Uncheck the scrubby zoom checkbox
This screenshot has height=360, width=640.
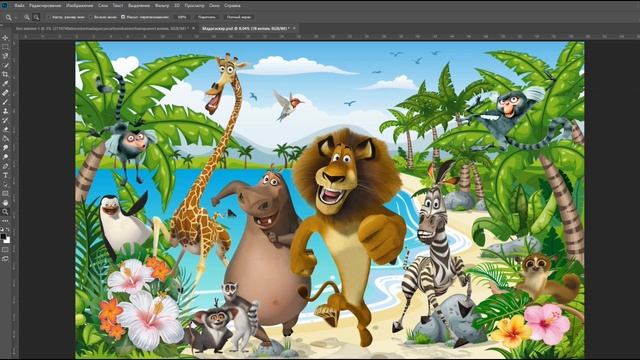123,17
